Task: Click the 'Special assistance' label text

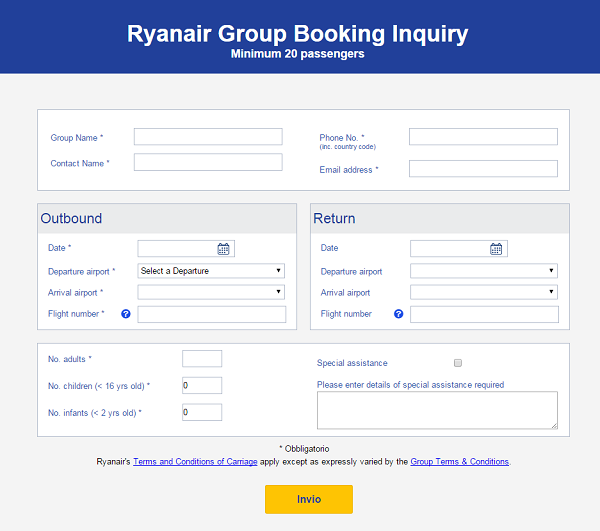Action: point(352,363)
